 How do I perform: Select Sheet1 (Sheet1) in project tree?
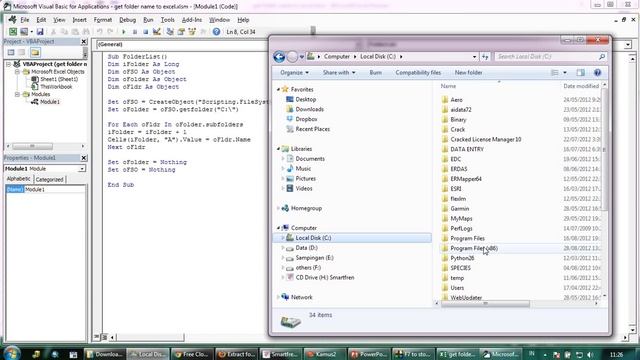click(59, 79)
